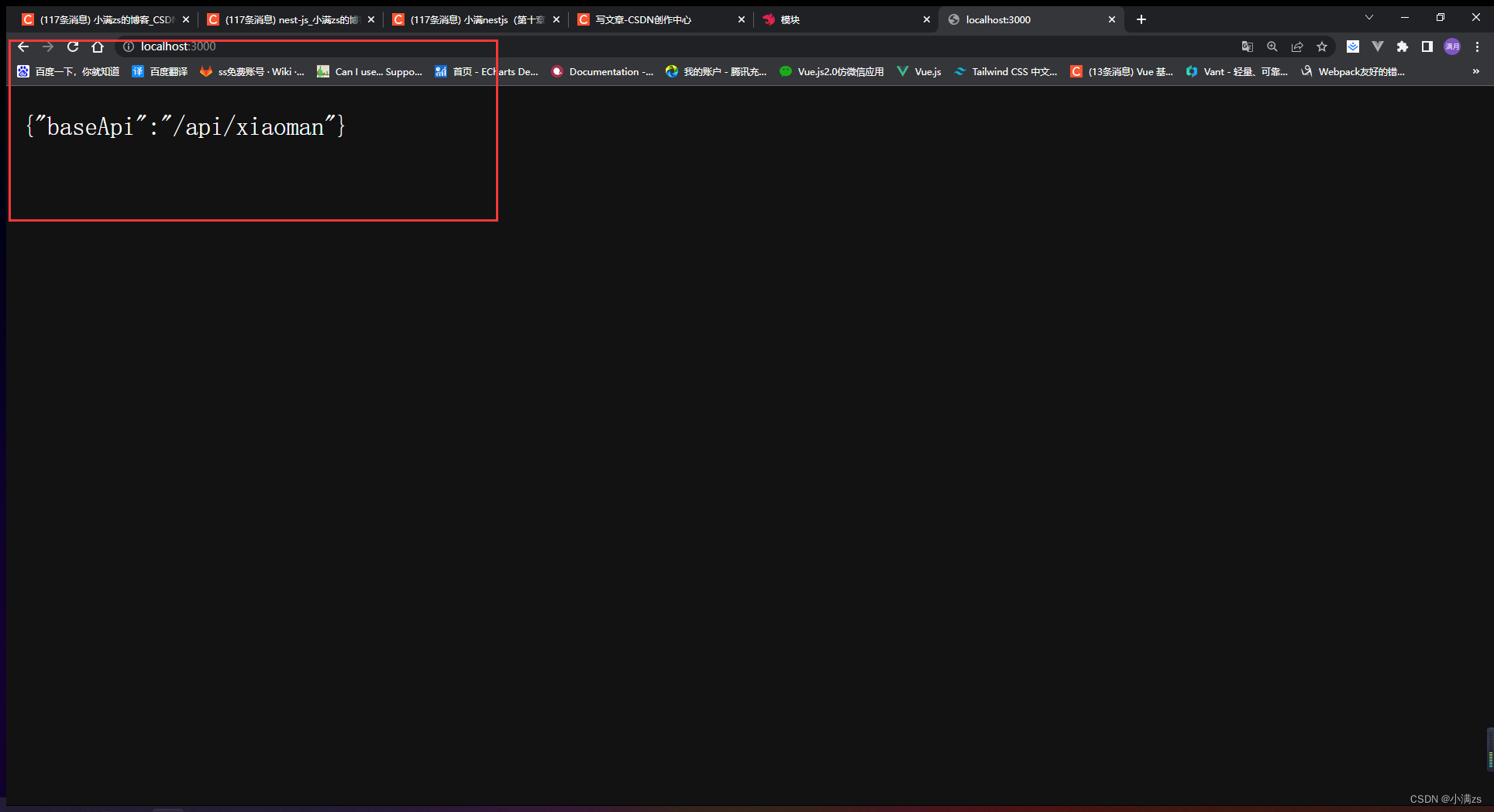1494x812 pixels.
Task: Restore down the browser window
Action: 1441,17
